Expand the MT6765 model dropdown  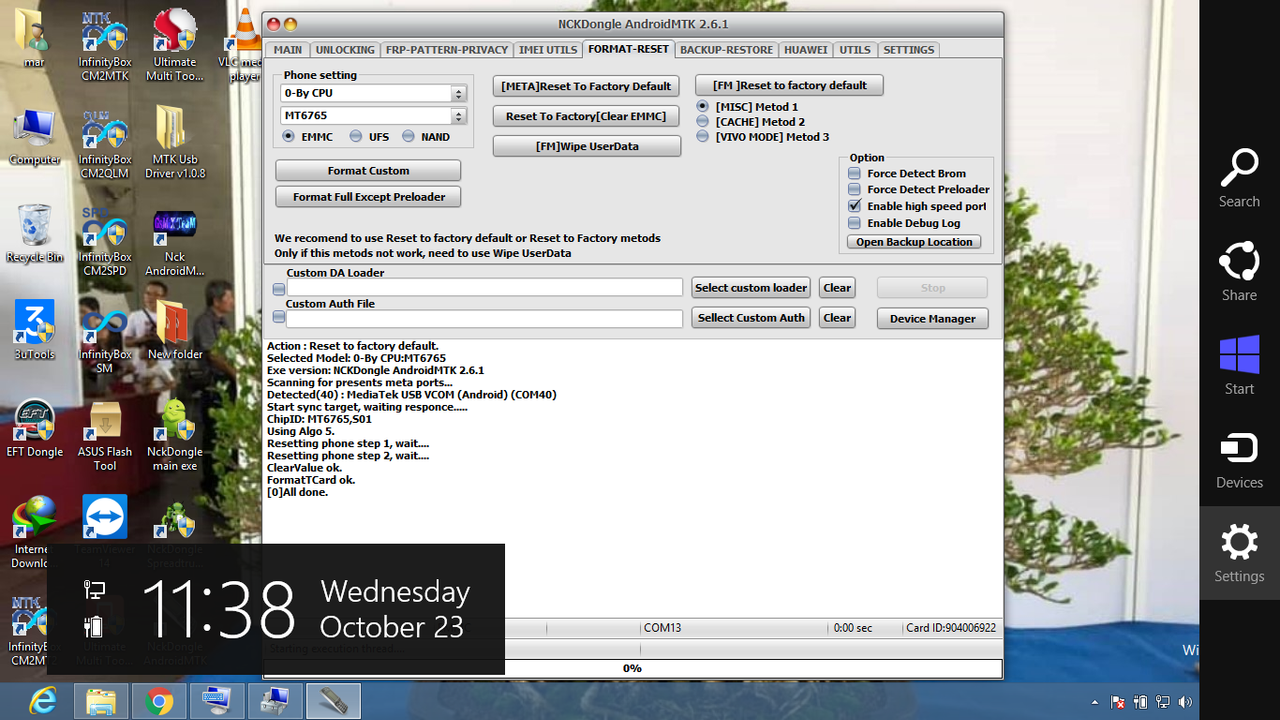pyautogui.click(x=459, y=116)
